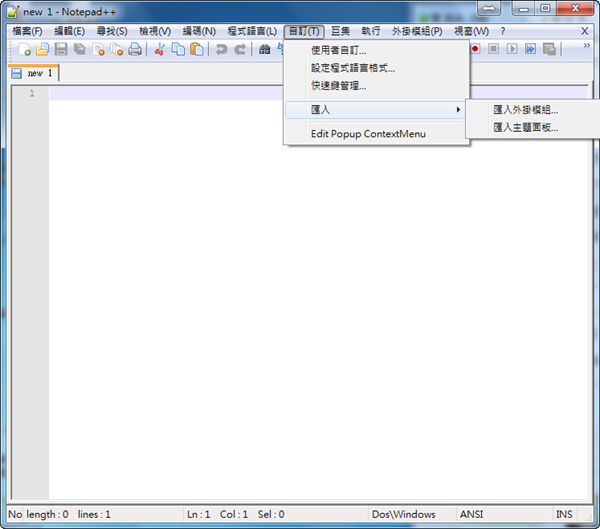Click the Copy toolbar icon

click(178, 49)
